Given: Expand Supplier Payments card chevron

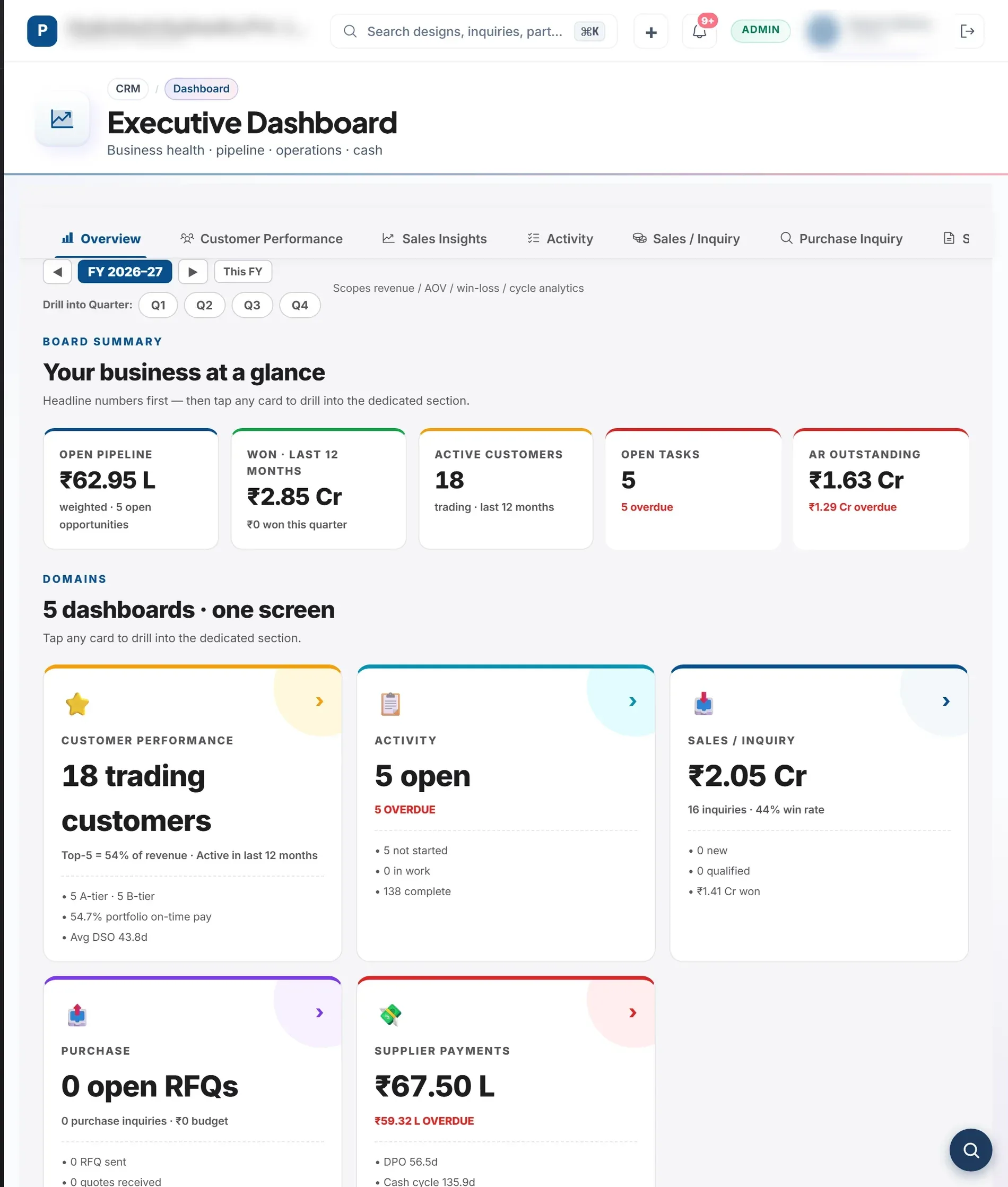Looking at the screenshot, I should tap(632, 1012).
